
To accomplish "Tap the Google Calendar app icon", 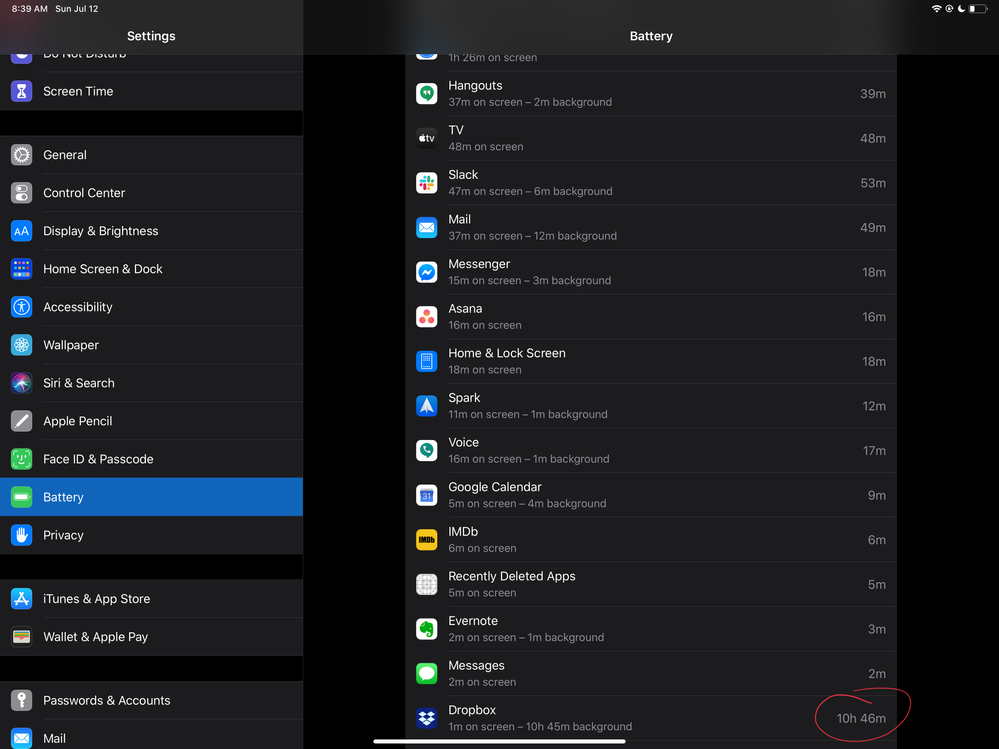I will click(427, 495).
